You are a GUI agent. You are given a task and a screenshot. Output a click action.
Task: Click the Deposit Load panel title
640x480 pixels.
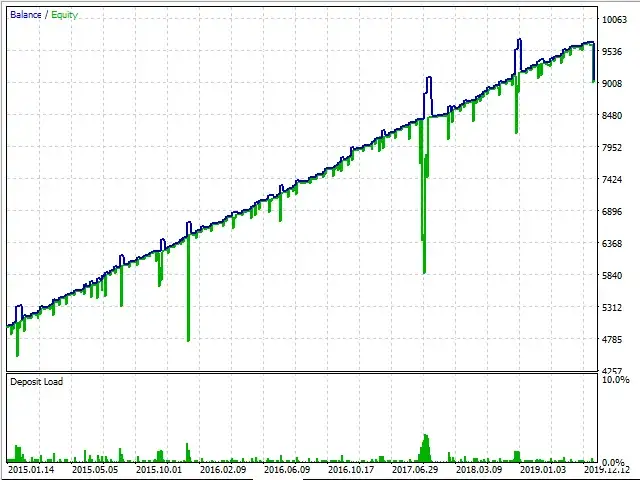[x=37, y=382]
